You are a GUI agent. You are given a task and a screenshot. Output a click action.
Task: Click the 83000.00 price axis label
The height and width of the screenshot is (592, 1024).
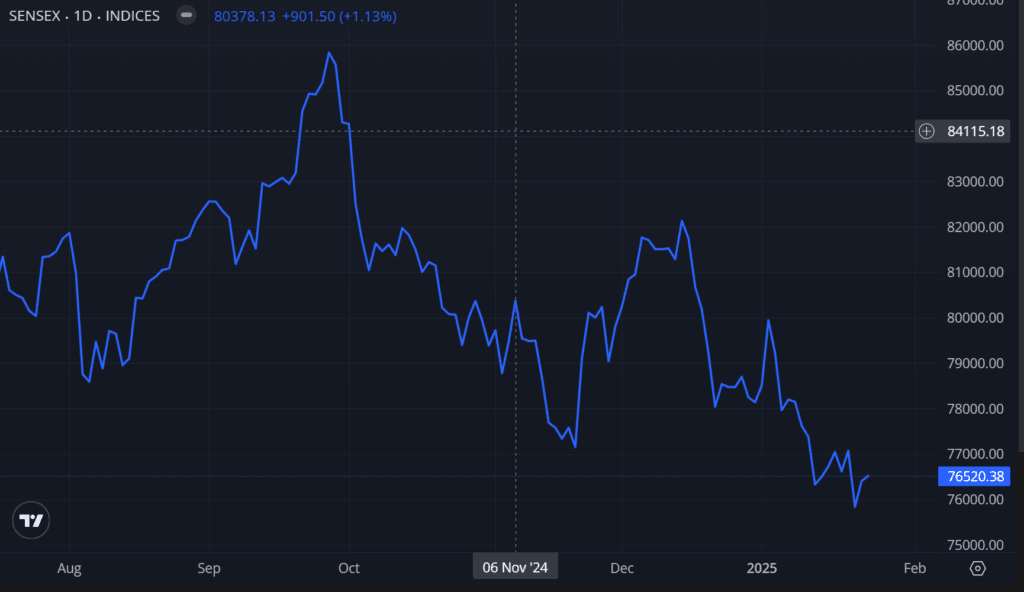click(975, 181)
